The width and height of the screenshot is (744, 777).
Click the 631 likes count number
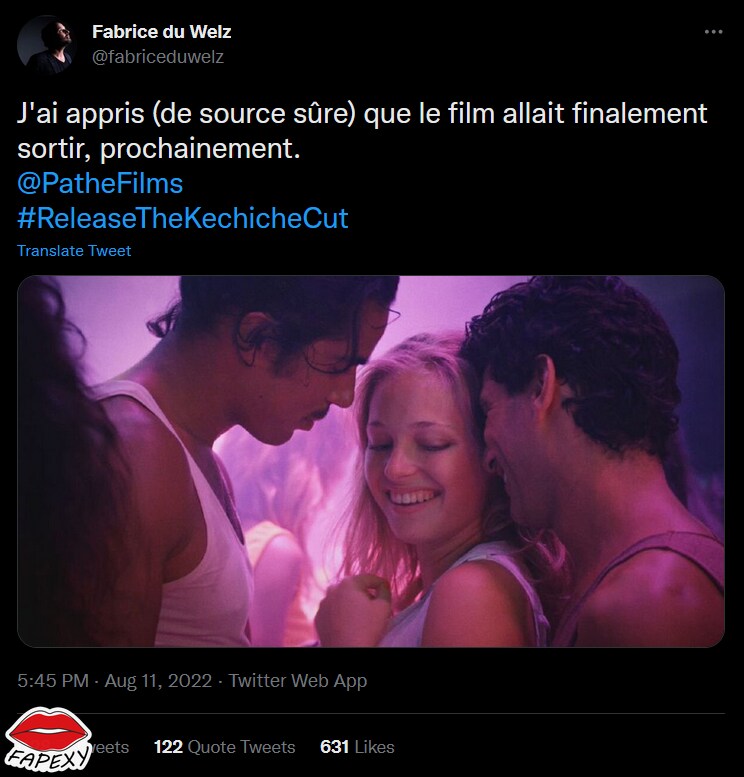(335, 747)
